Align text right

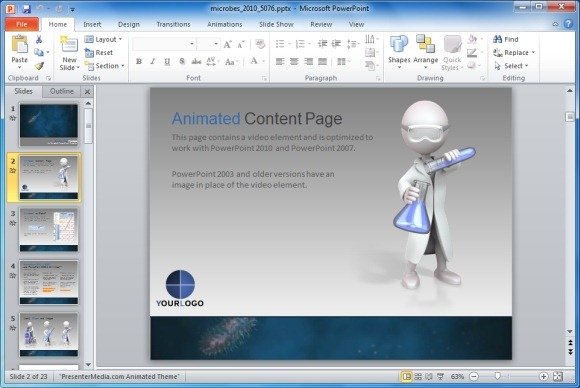[308, 61]
